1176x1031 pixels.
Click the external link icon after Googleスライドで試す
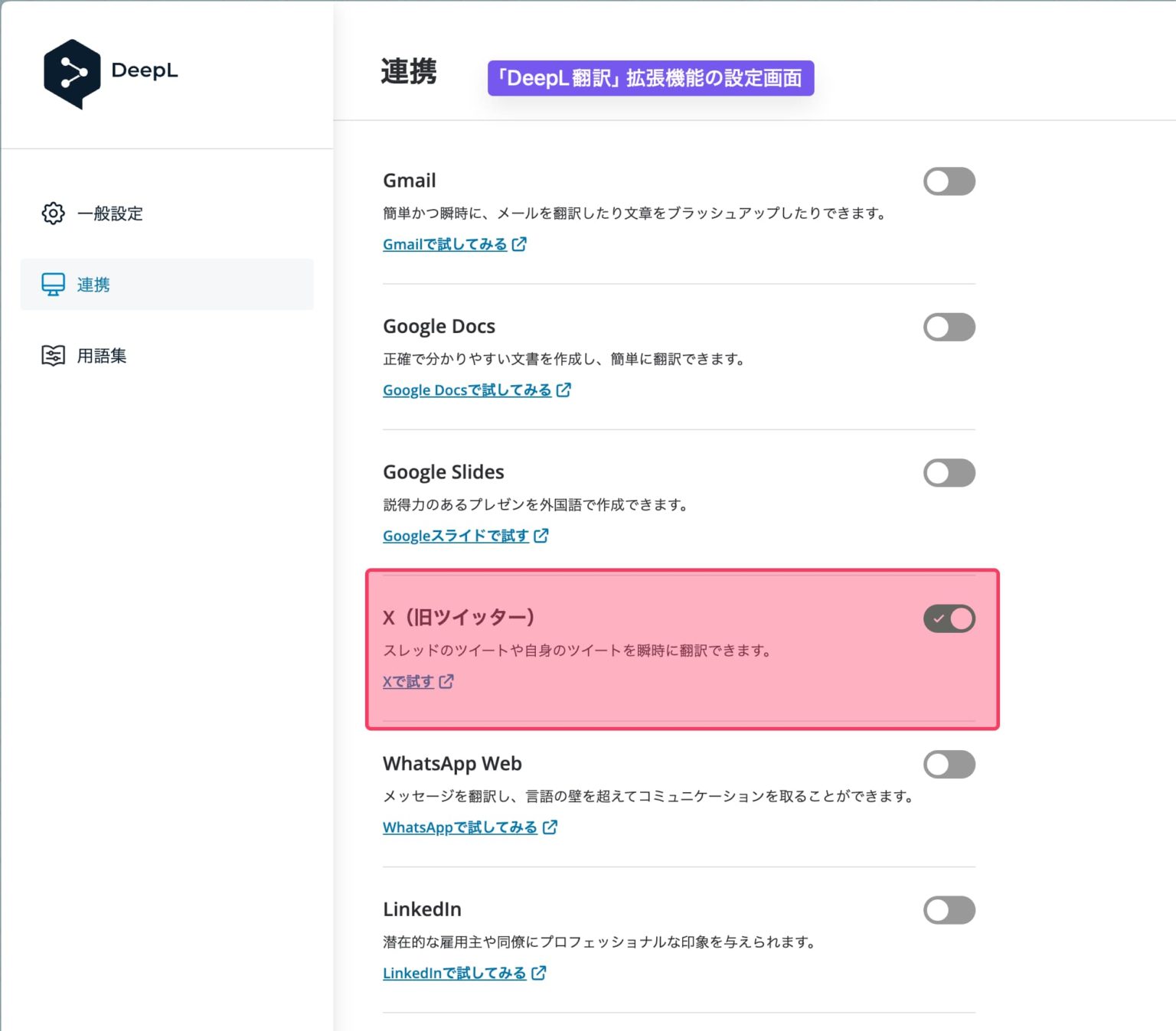click(x=541, y=535)
